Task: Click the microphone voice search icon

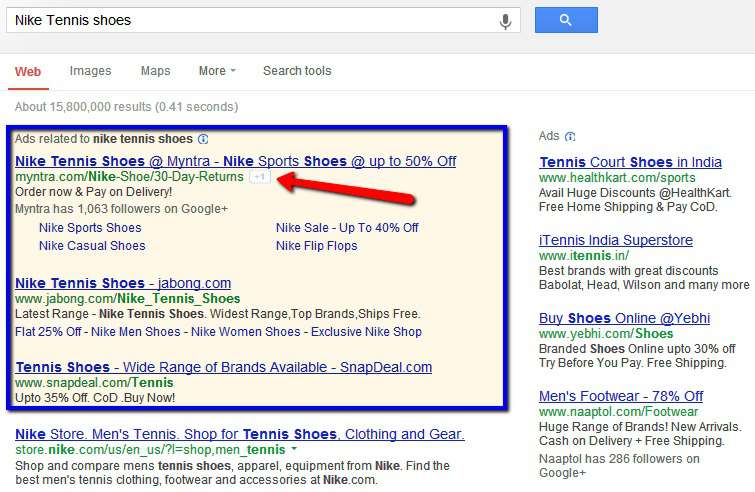Action: 505,21
